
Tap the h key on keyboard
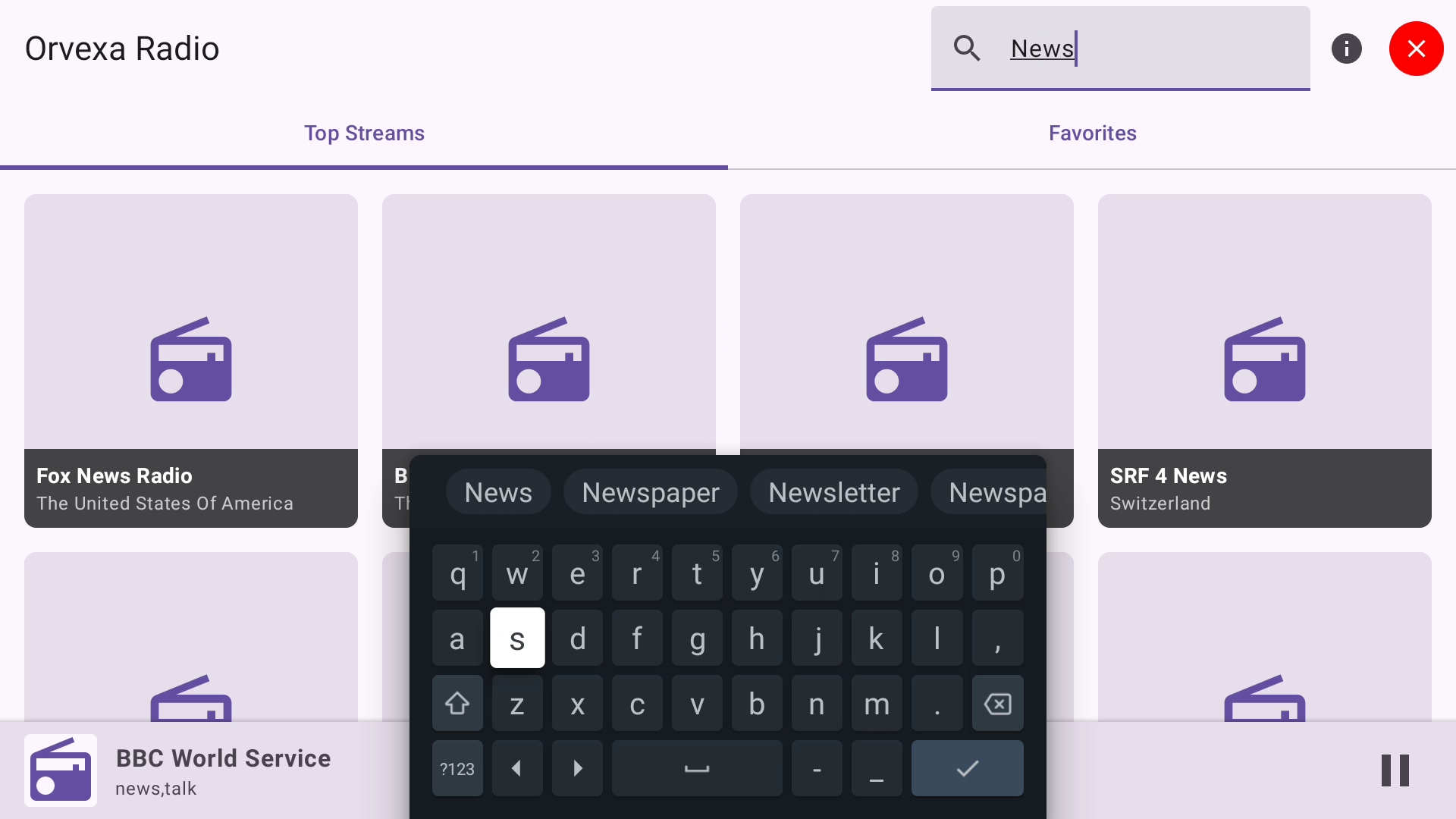pos(757,639)
